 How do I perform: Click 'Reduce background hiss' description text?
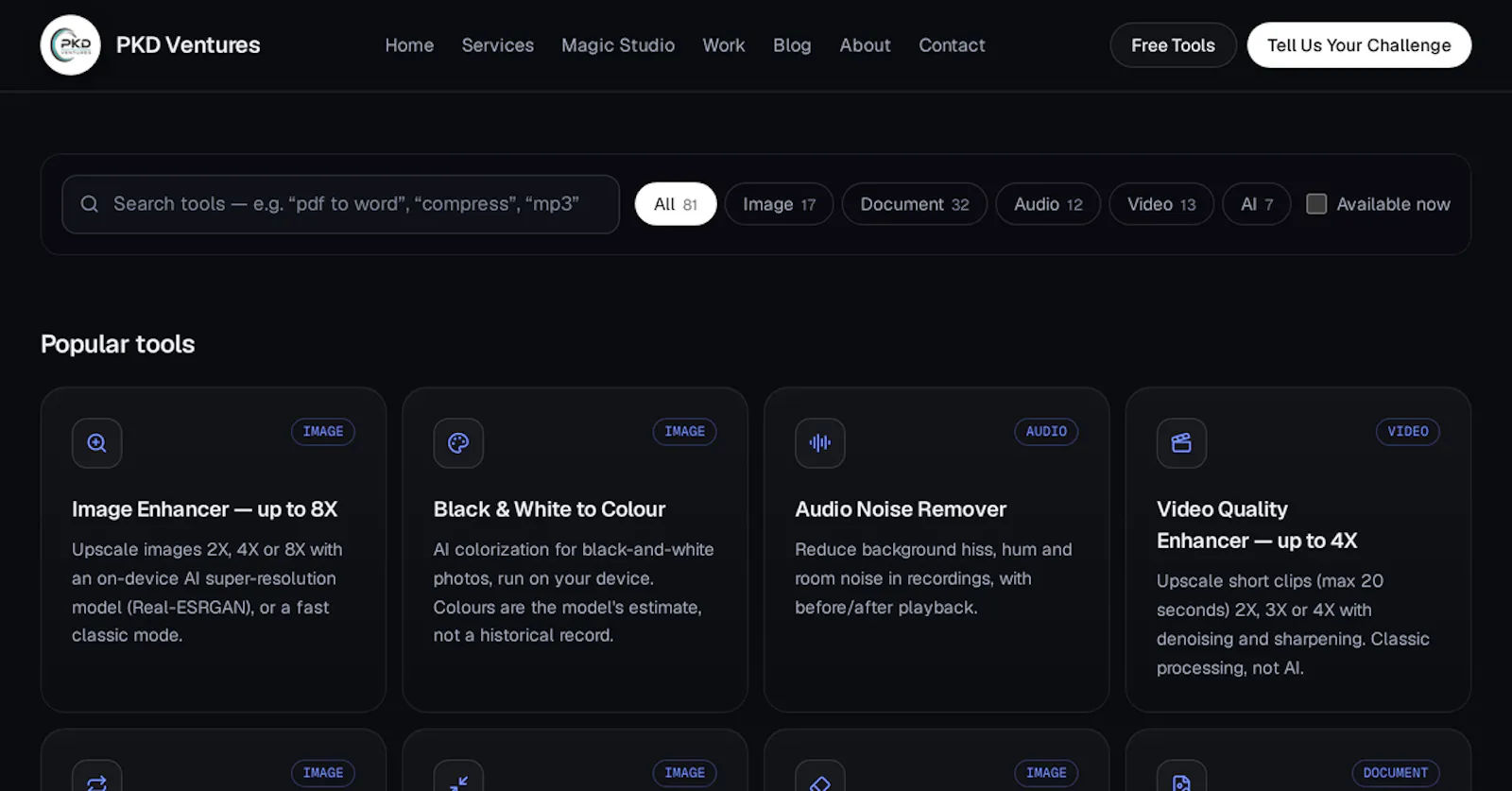point(934,578)
